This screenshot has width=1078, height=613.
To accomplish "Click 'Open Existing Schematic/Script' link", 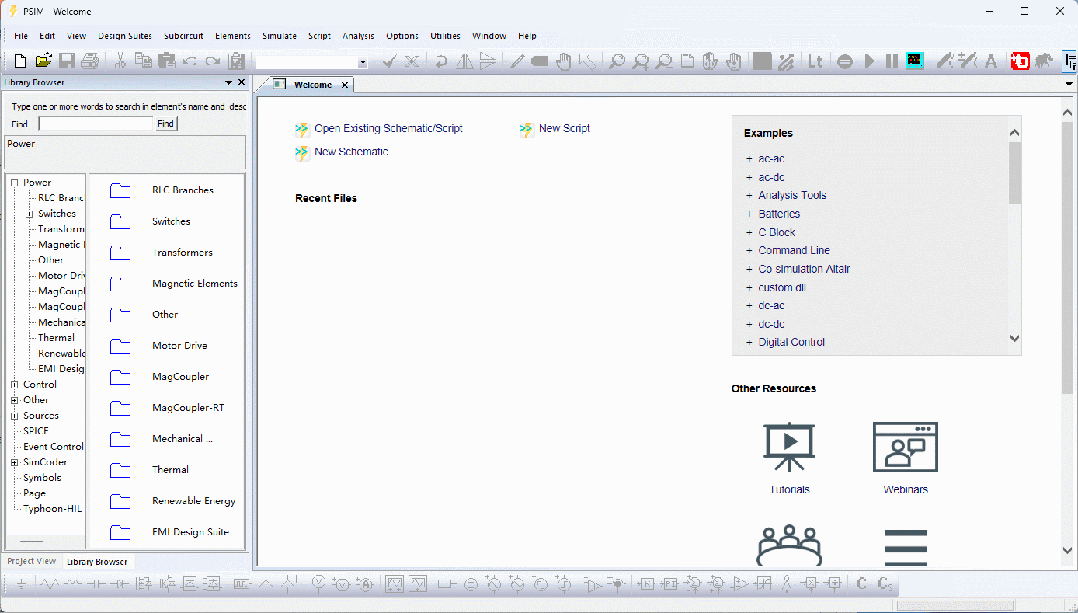I will 388,129.
